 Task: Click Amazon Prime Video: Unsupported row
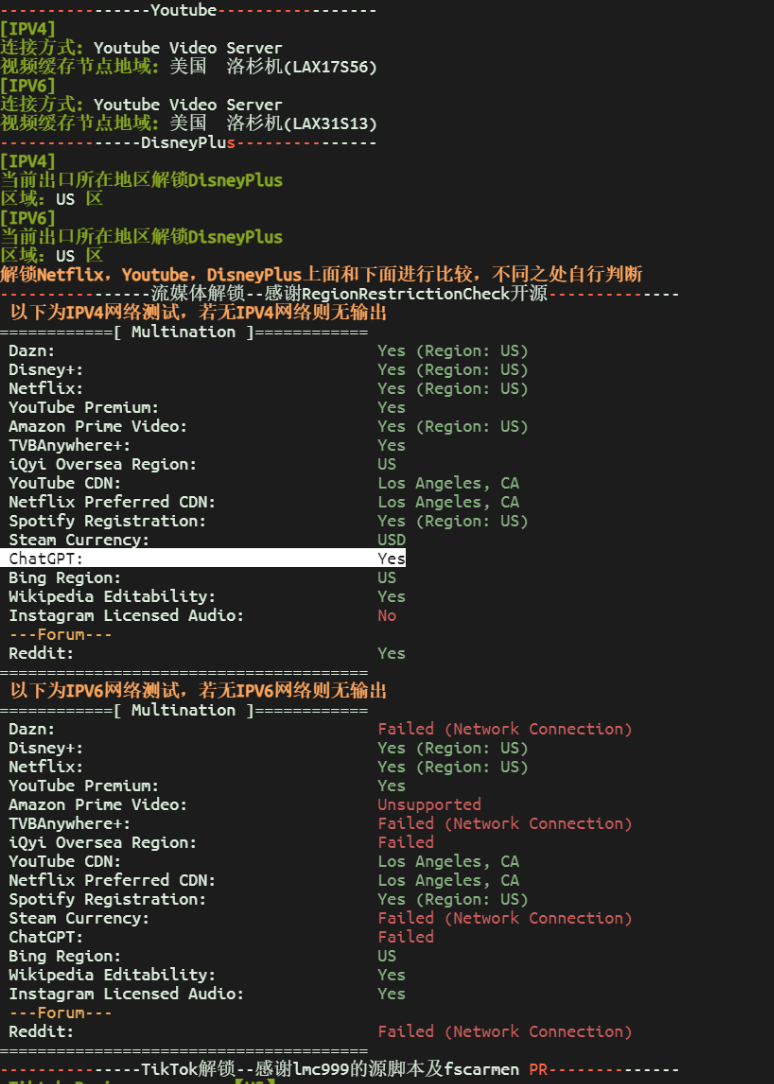(245, 805)
